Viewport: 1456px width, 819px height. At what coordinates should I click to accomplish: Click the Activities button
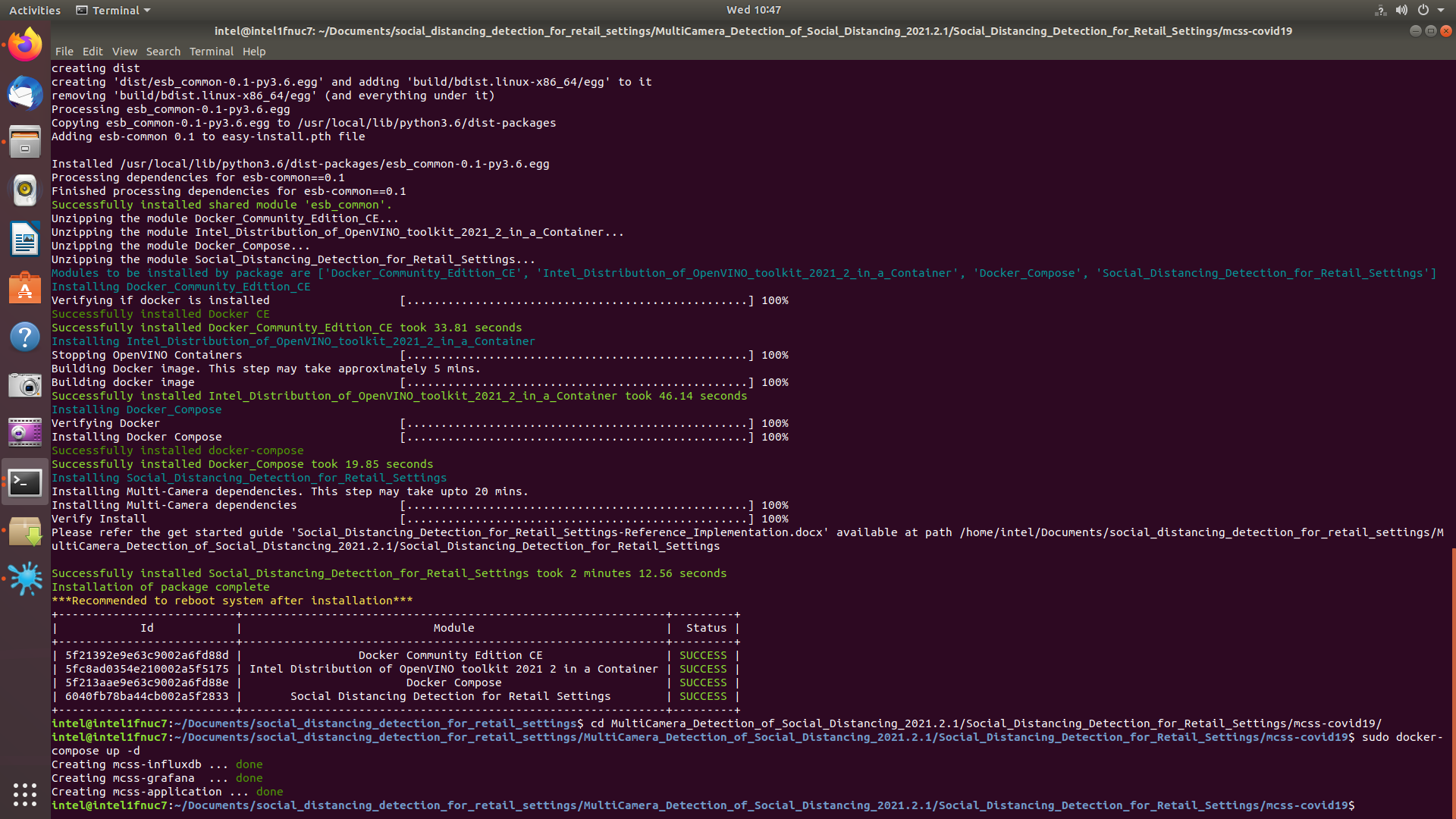[x=35, y=10]
